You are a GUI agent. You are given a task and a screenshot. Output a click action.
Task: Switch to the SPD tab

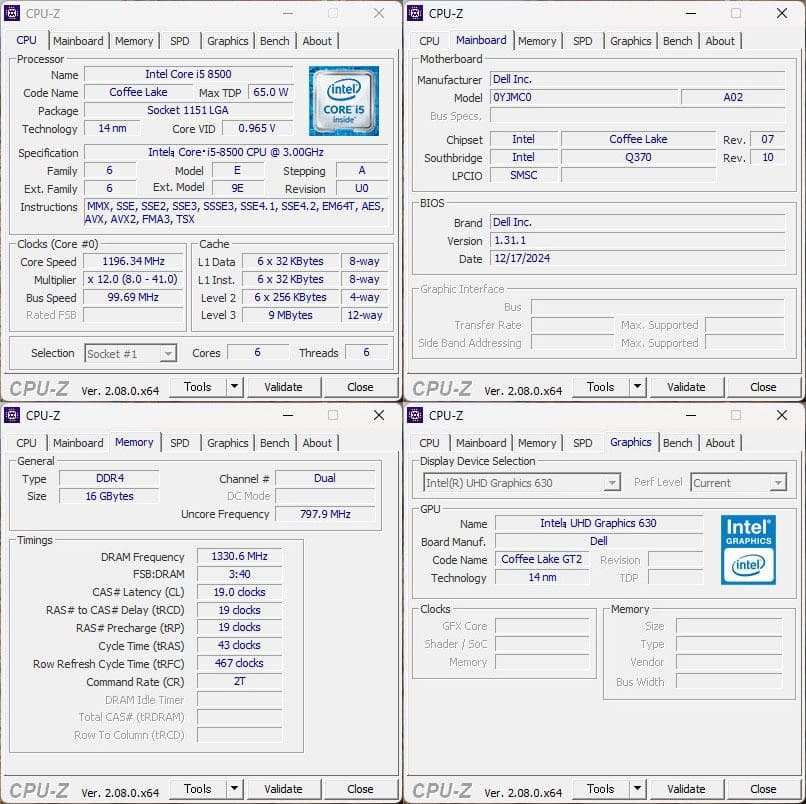pyautogui.click(x=178, y=41)
